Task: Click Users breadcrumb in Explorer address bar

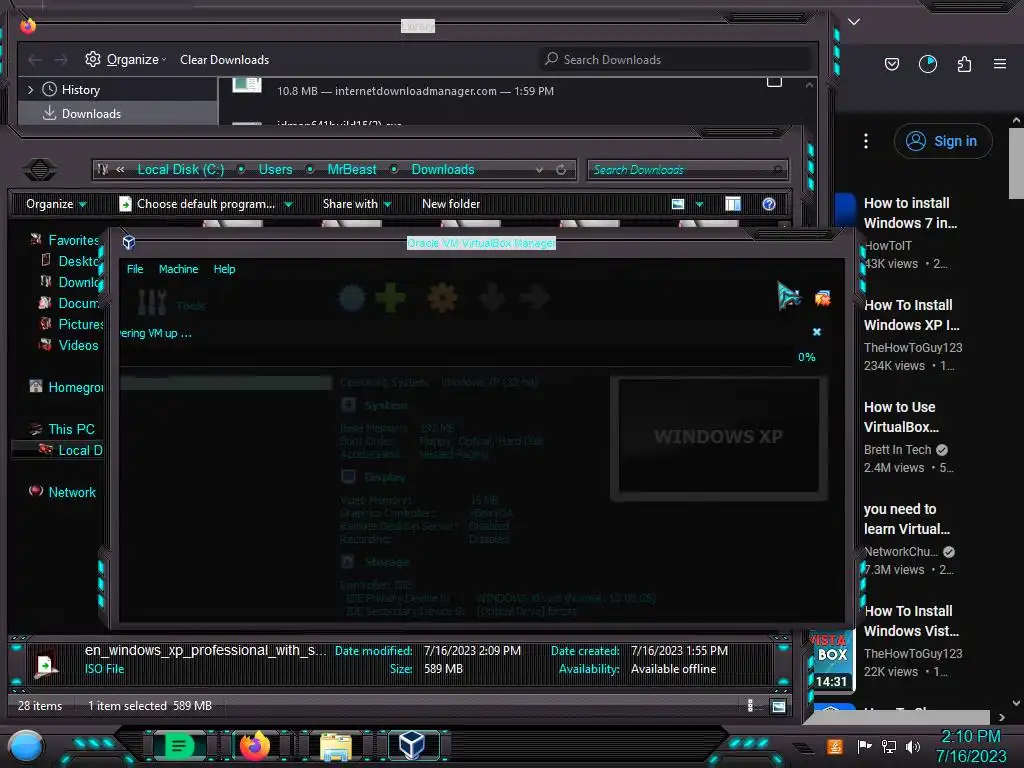Action: point(275,169)
